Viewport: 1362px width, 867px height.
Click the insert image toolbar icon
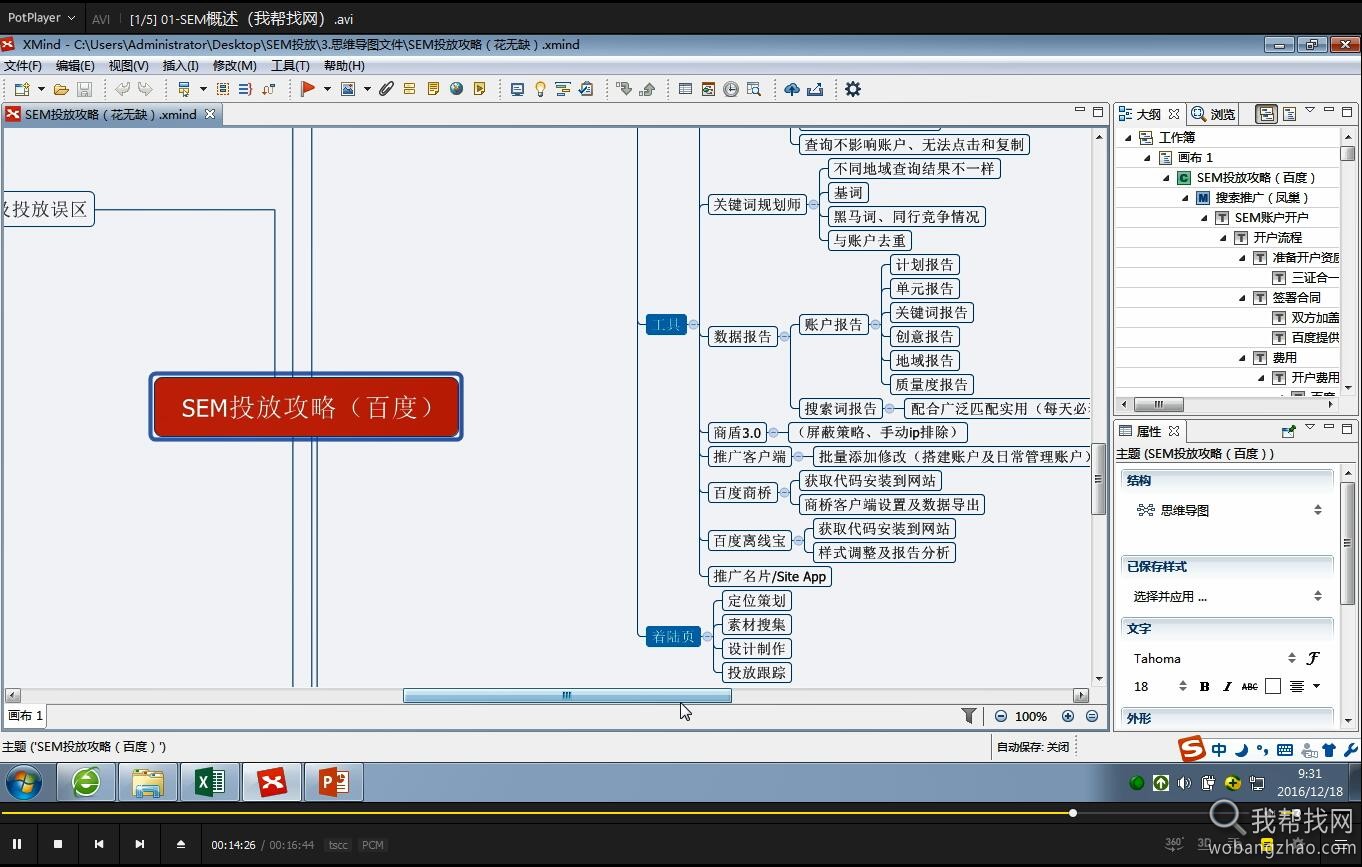(348, 89)
